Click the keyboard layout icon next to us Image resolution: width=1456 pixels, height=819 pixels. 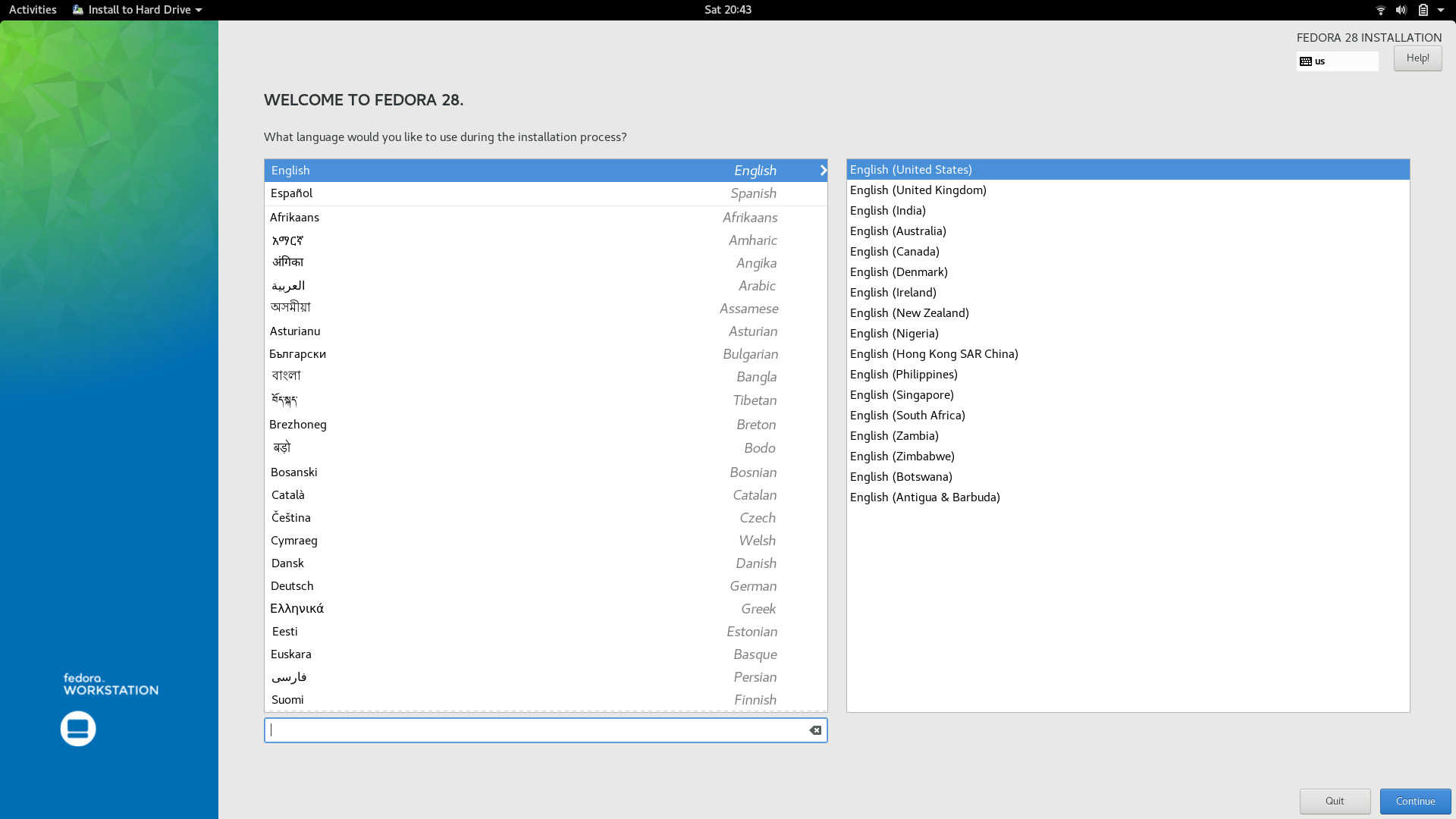1306,61
